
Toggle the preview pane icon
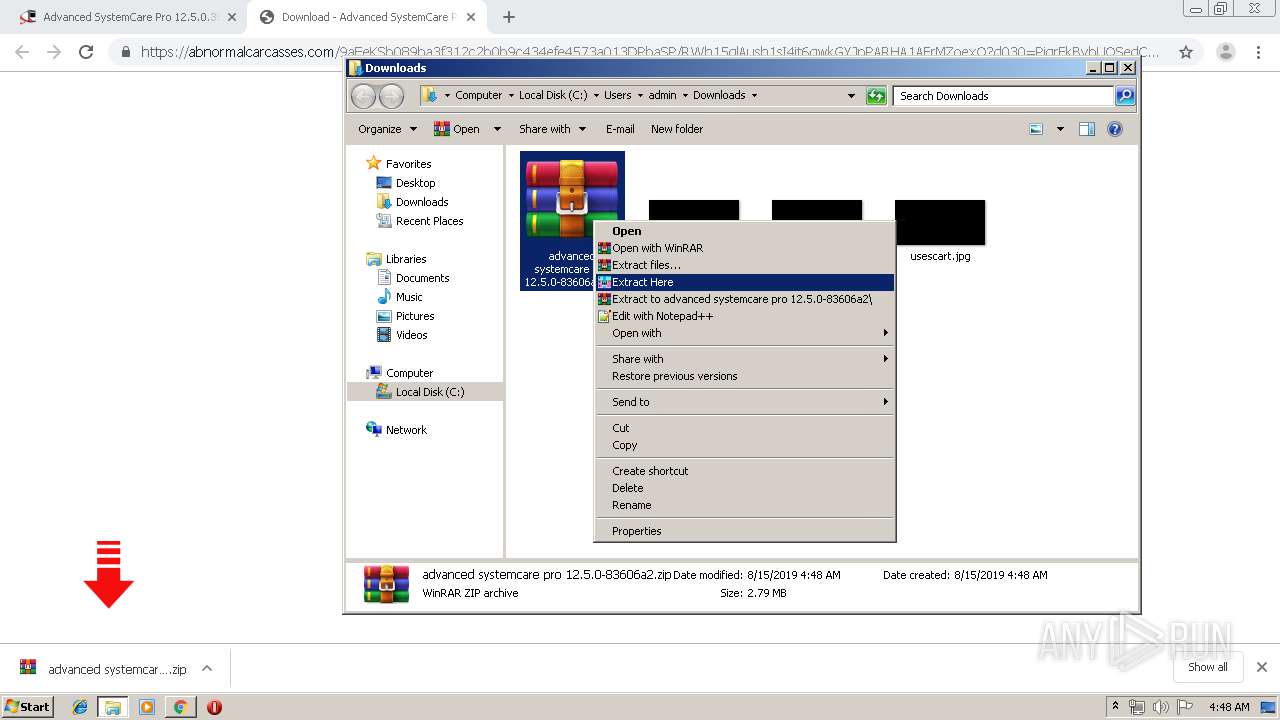(x=1087, y=129)
